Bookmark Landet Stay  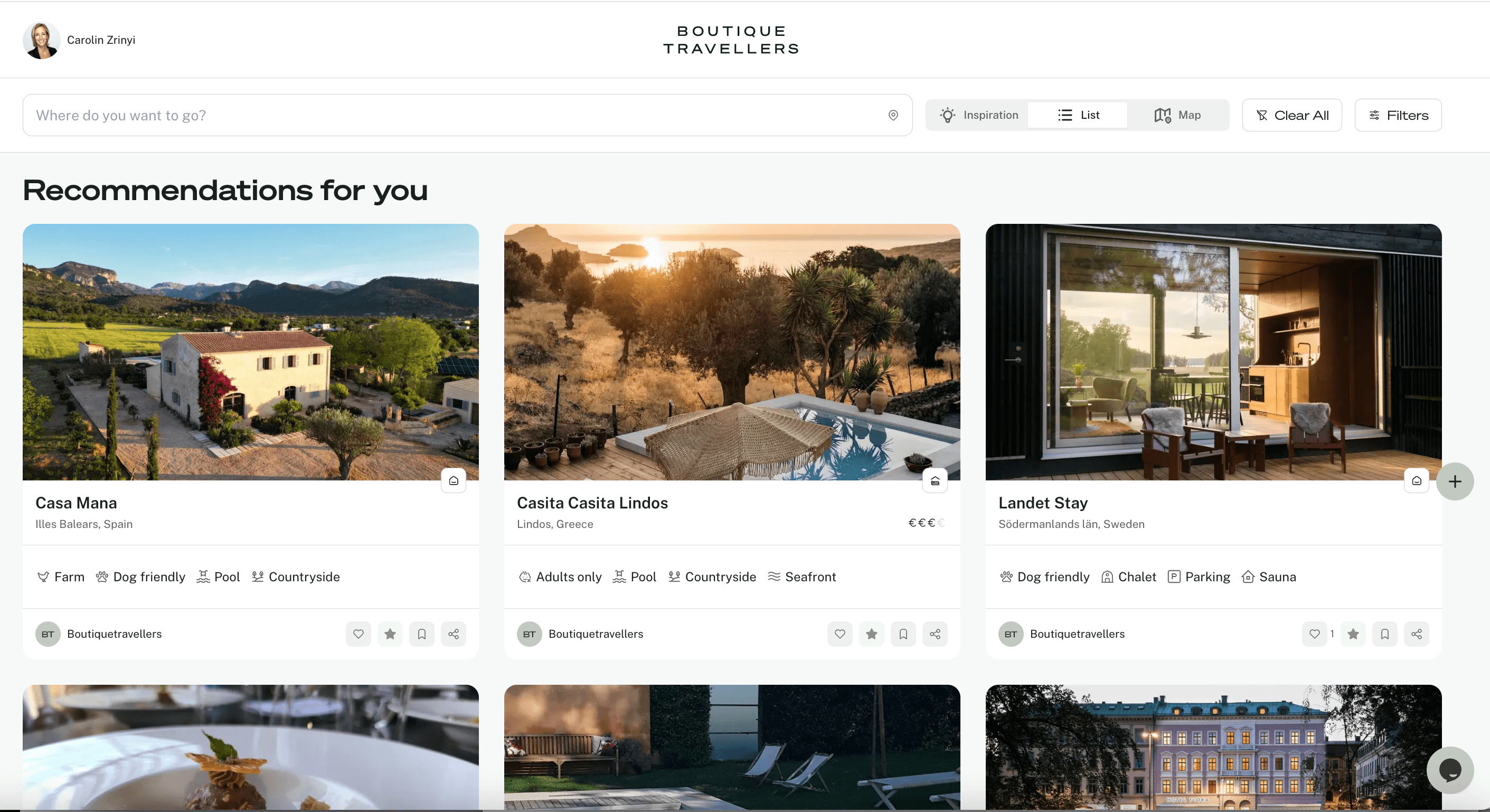(x=1385, y=634)
